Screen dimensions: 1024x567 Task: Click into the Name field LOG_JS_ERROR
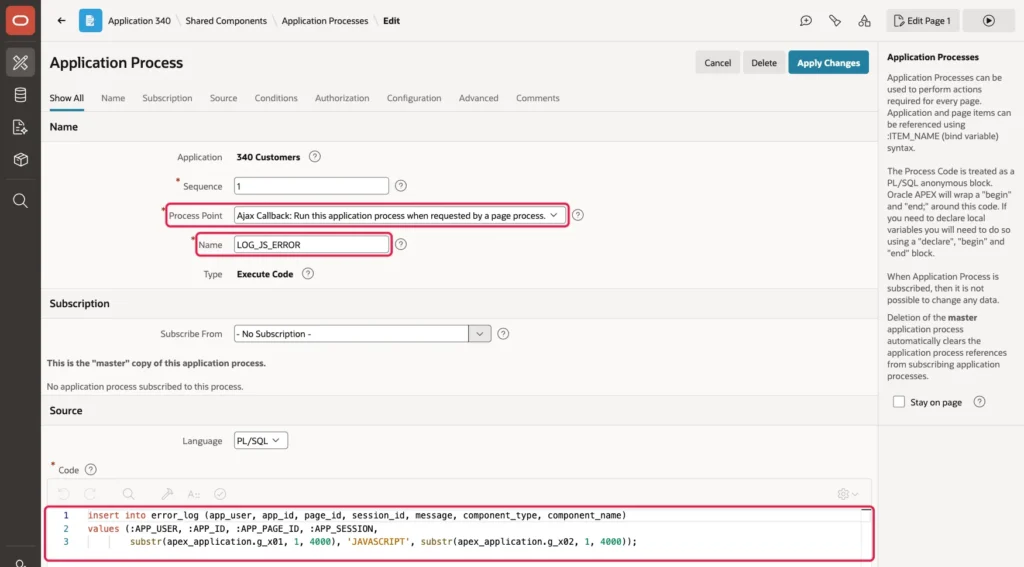311,244
